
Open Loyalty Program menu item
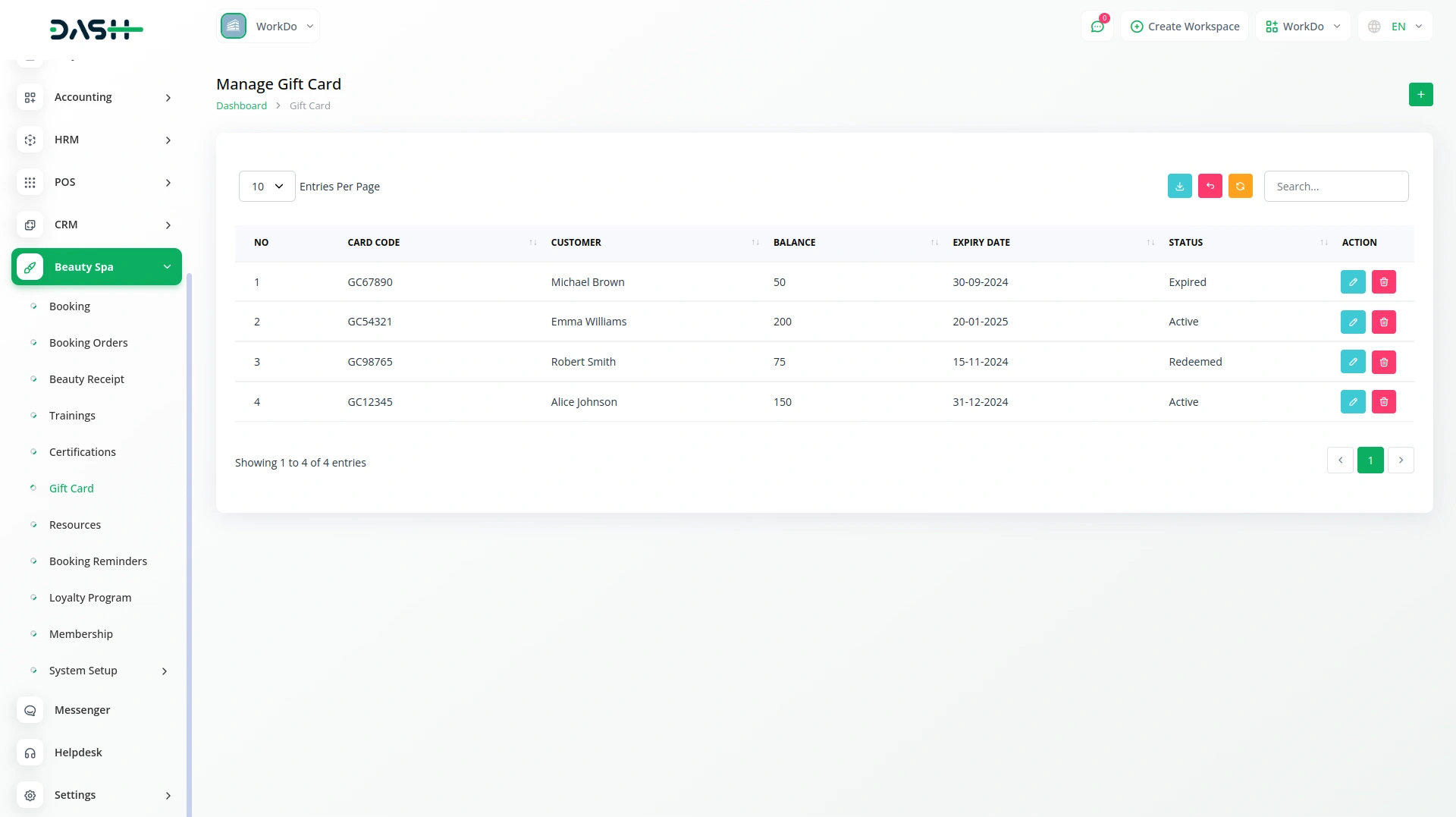click(x=89, y=598)
